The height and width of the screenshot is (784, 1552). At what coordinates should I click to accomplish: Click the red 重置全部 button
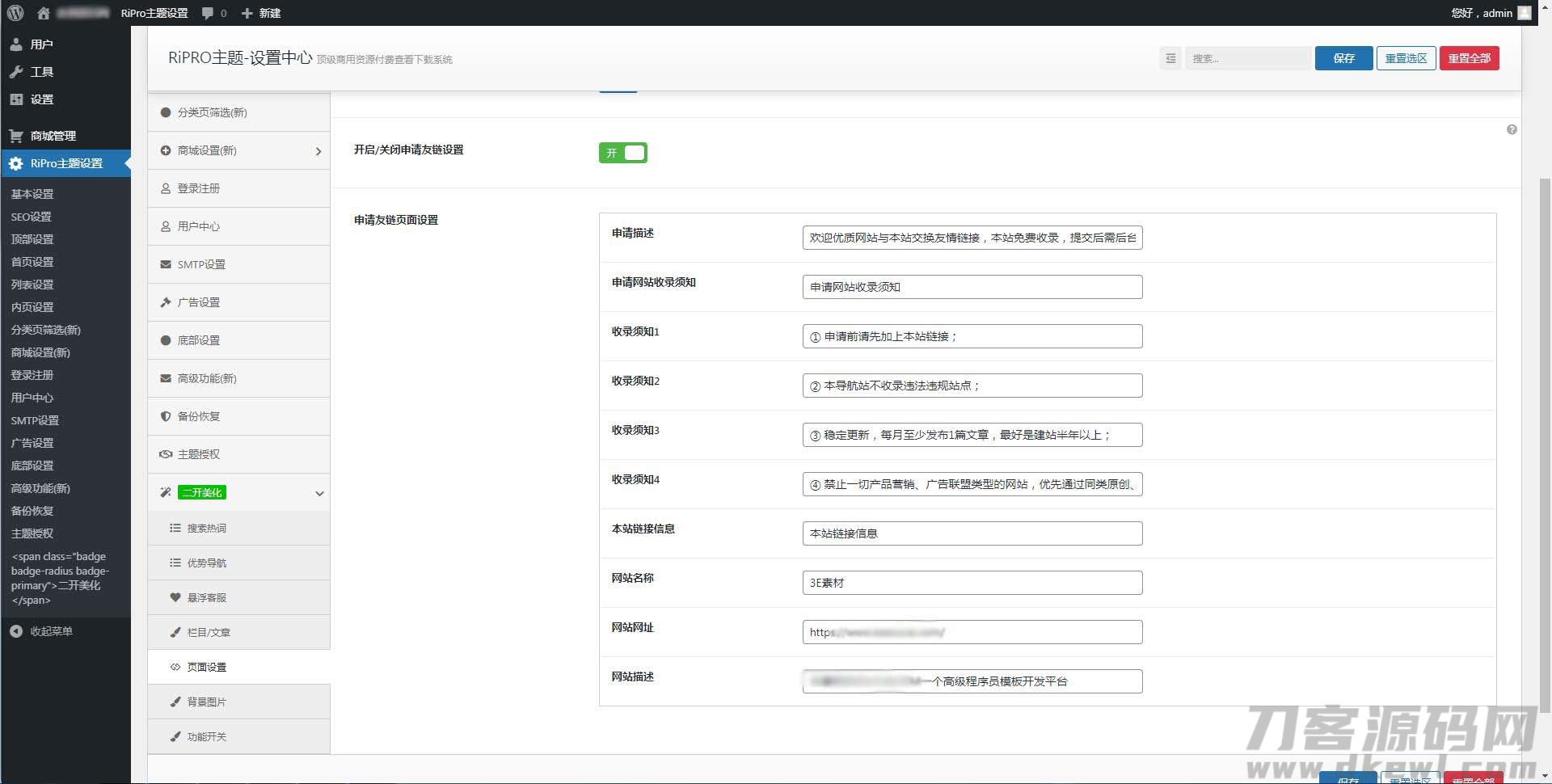click(1469, 58)
